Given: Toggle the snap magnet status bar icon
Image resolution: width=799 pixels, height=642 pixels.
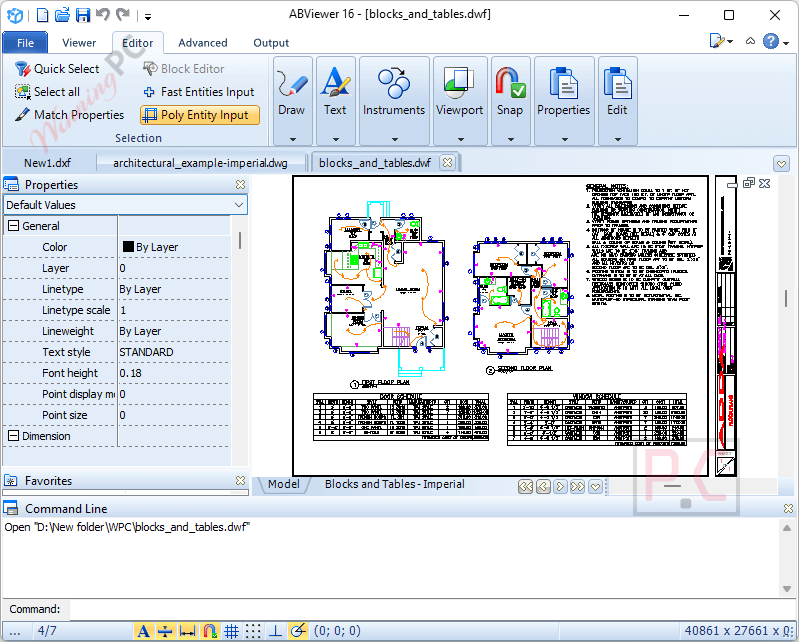Looking at the screenshot, I should (210, 631).
